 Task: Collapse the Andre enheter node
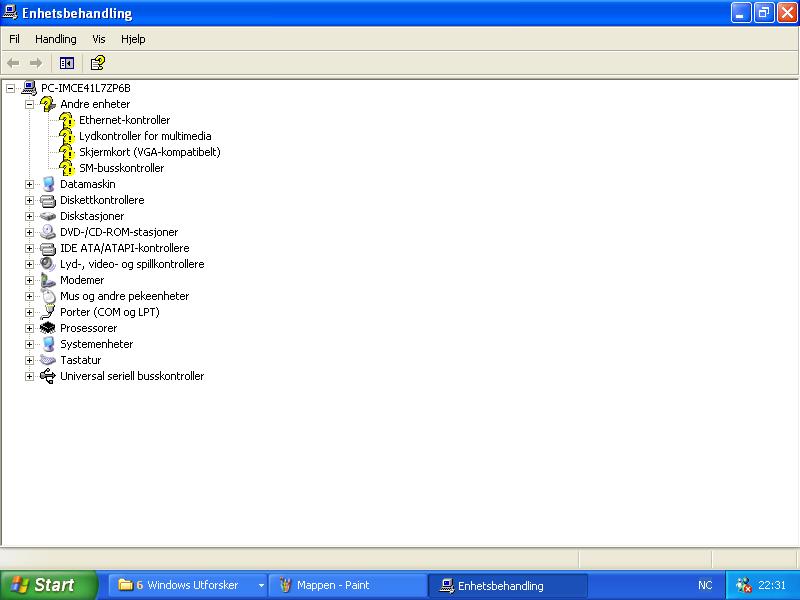click(x=30, y=105)
